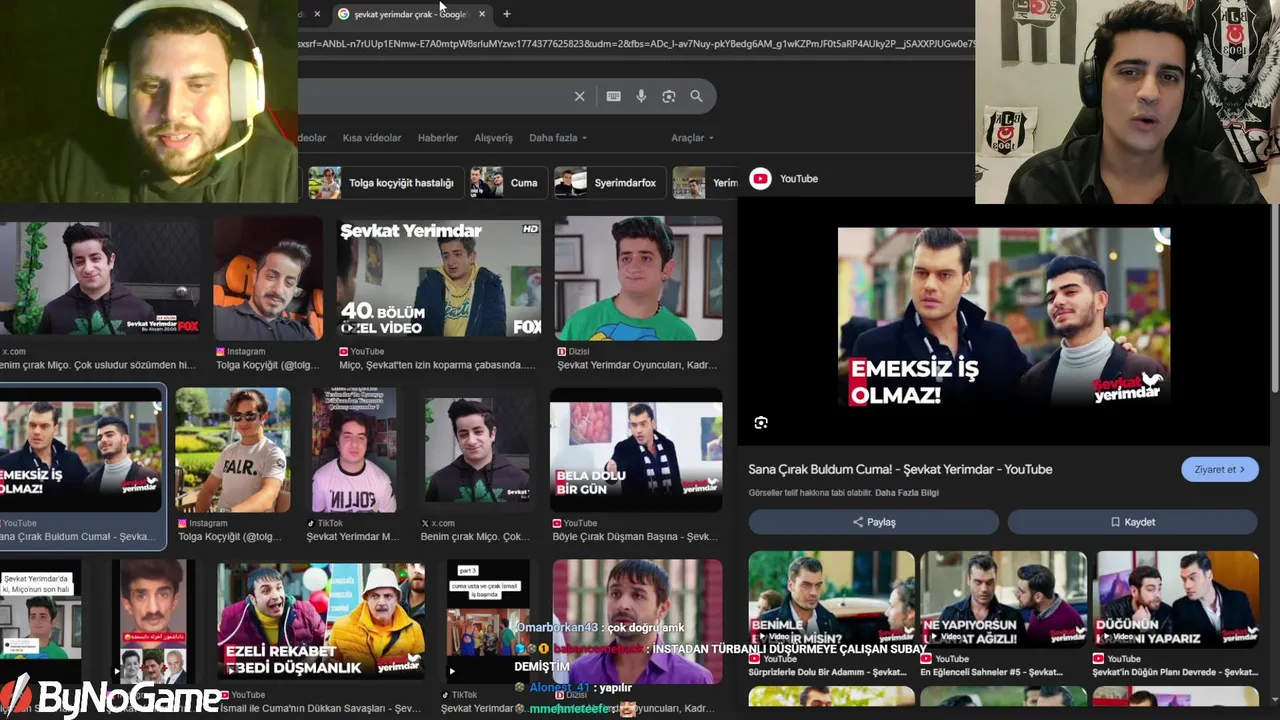
Task: Search by image with the Lens icon
Action: (669, 96)
